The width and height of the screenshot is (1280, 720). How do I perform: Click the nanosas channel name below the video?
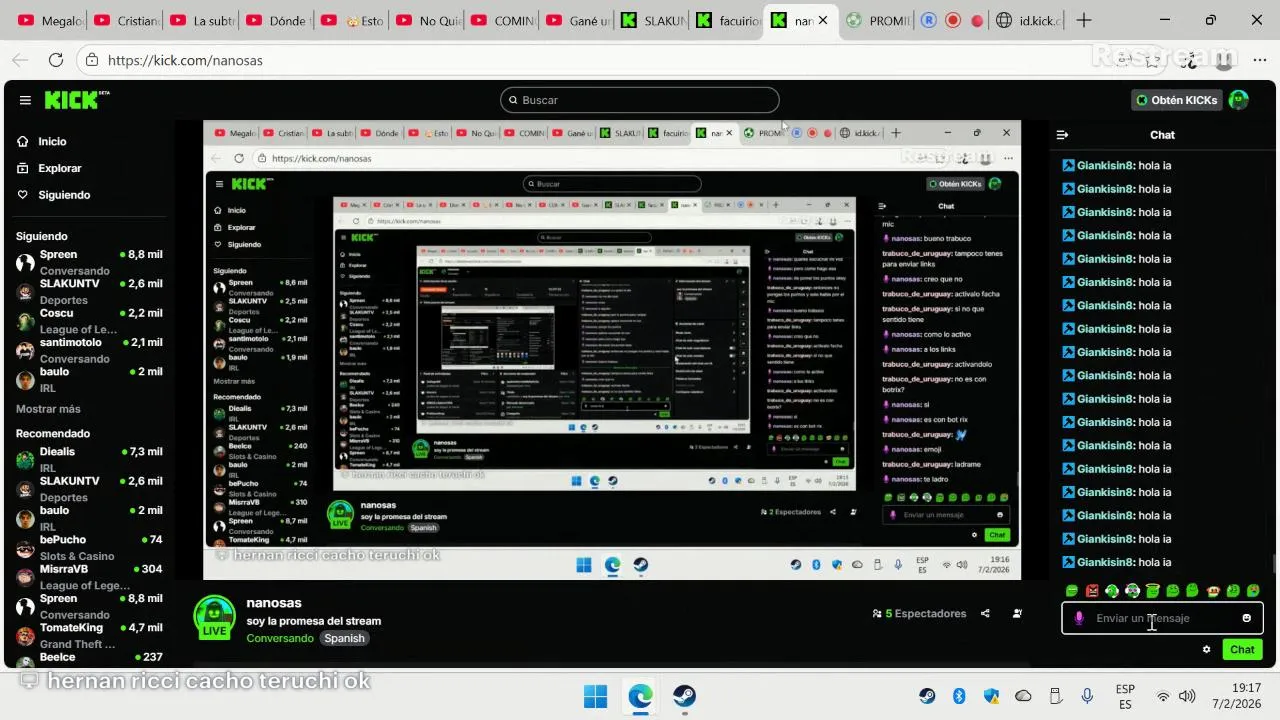tap(274, 603)
